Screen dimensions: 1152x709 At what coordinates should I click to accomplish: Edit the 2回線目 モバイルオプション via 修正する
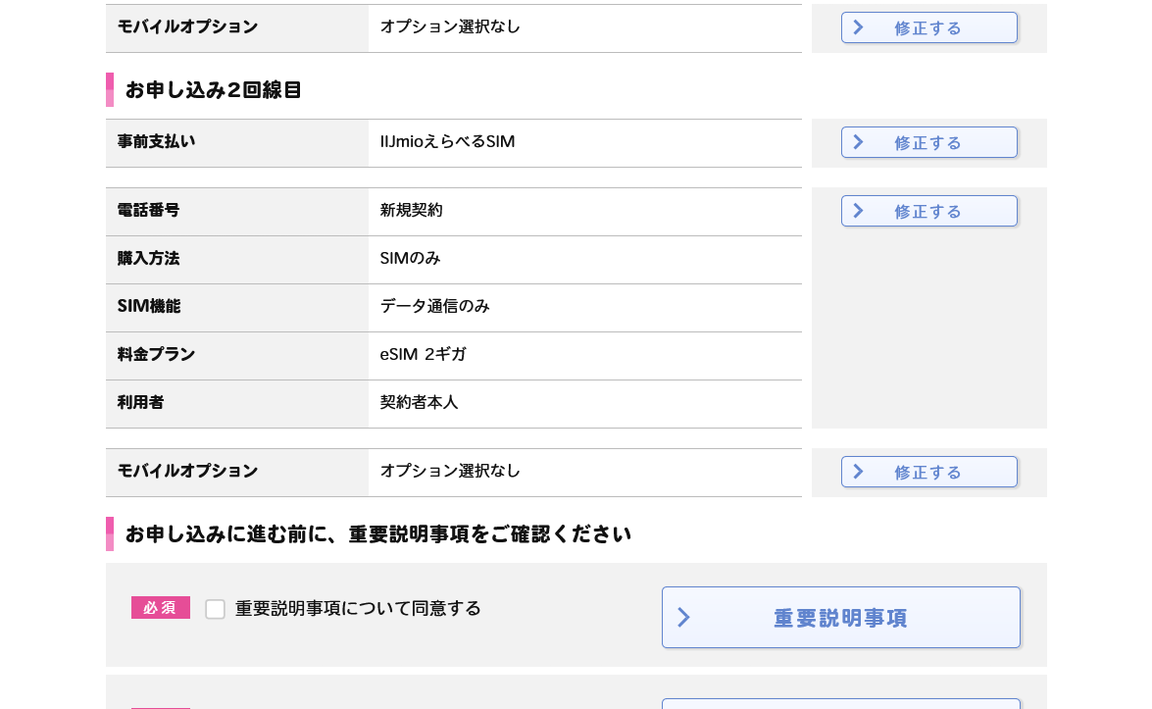[928, 472]
